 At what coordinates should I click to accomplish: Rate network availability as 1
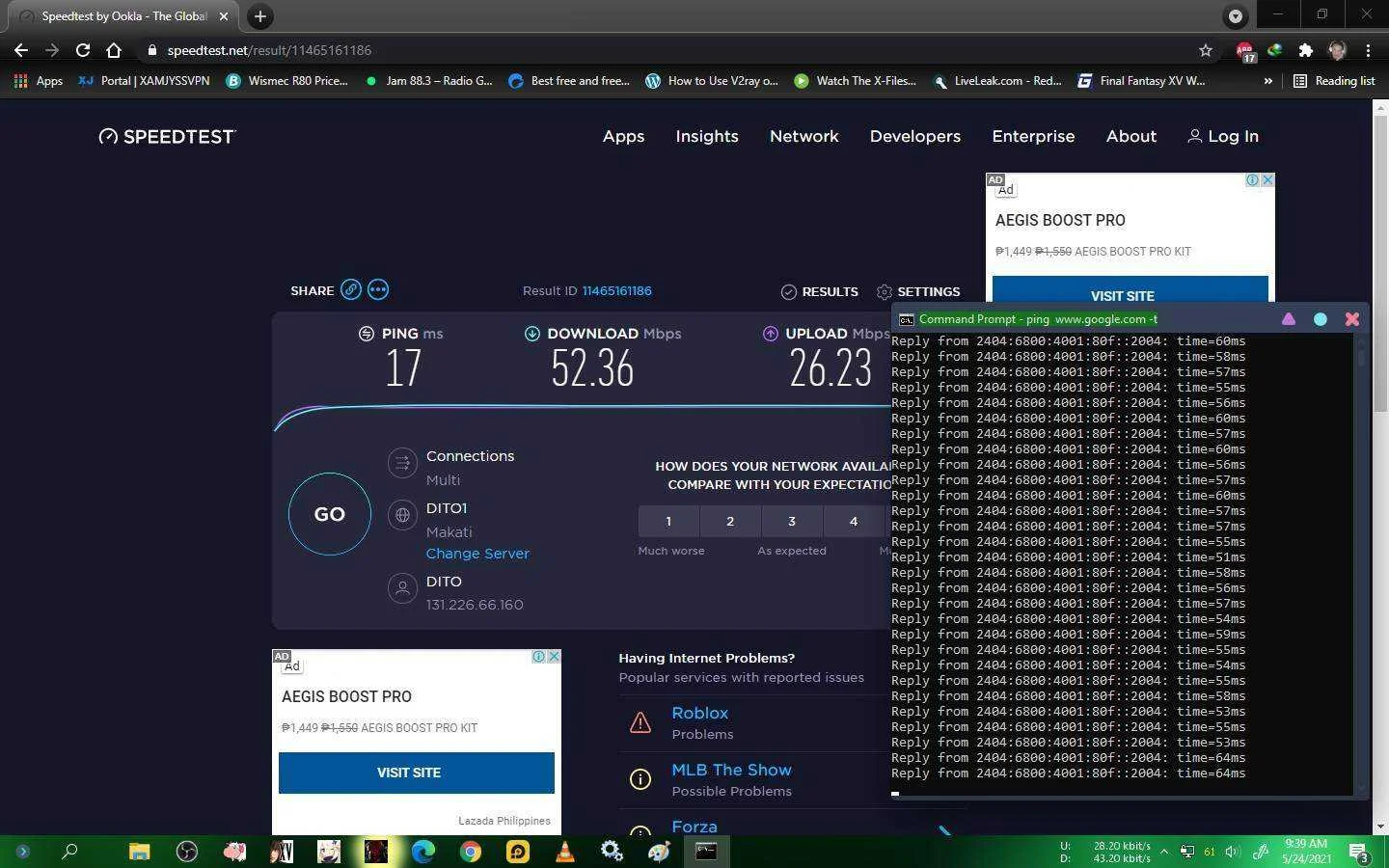[668, 521]
